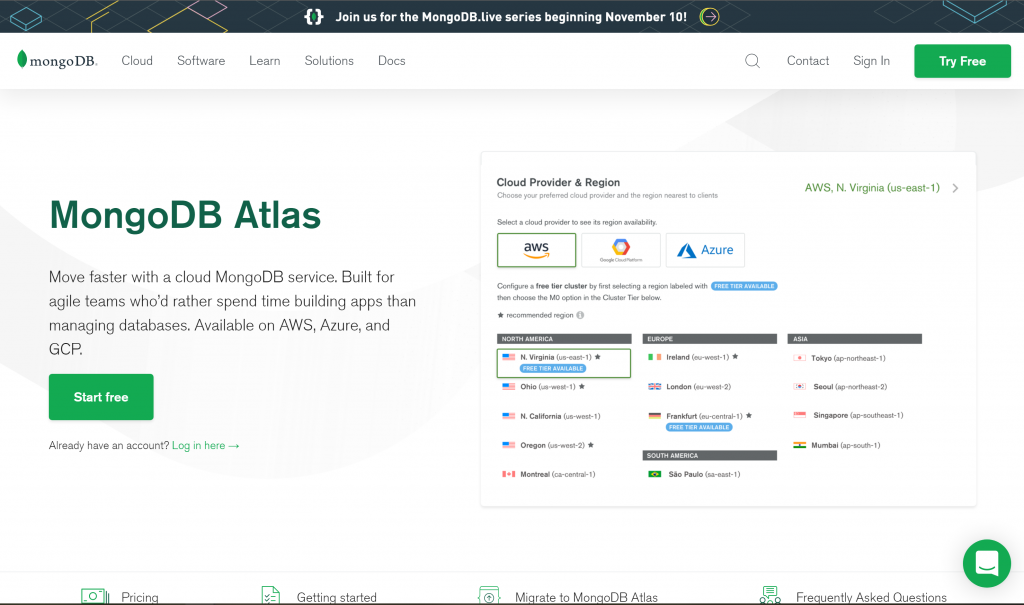Select Ireland (eu-west-1) region
This screenshot has height=605, width=1024.
693,357
